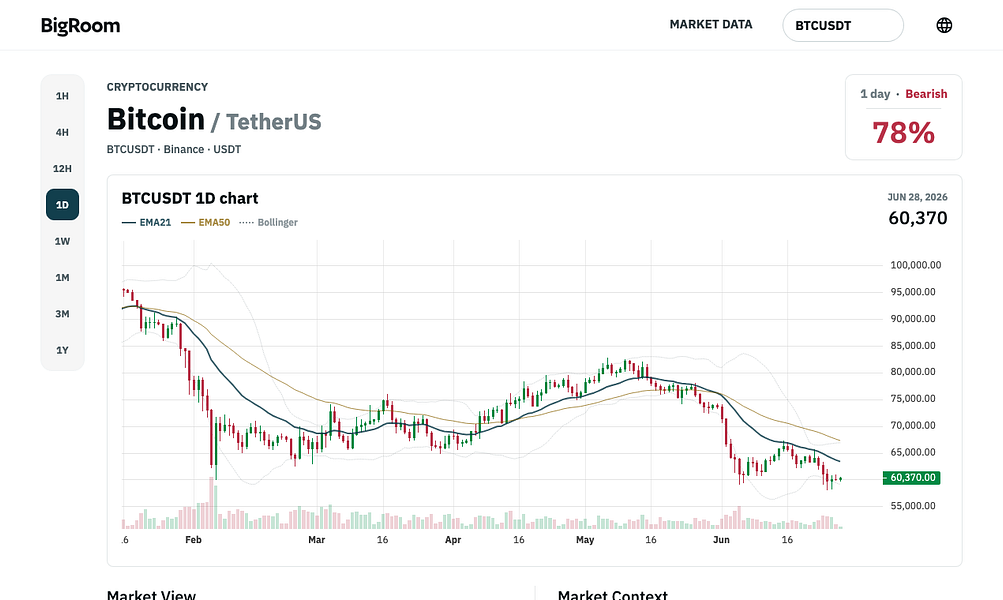This screenshot has width=1003, height=600.
Task: Change timeframe to 3M
Action: click(x=62, y=314)
